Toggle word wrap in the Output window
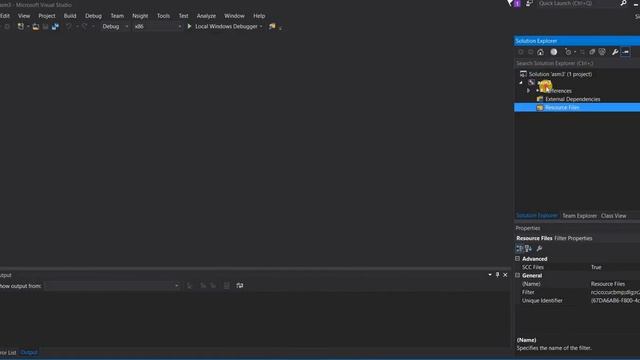This screenshot has height=360, width=640. tap(240, 286)
